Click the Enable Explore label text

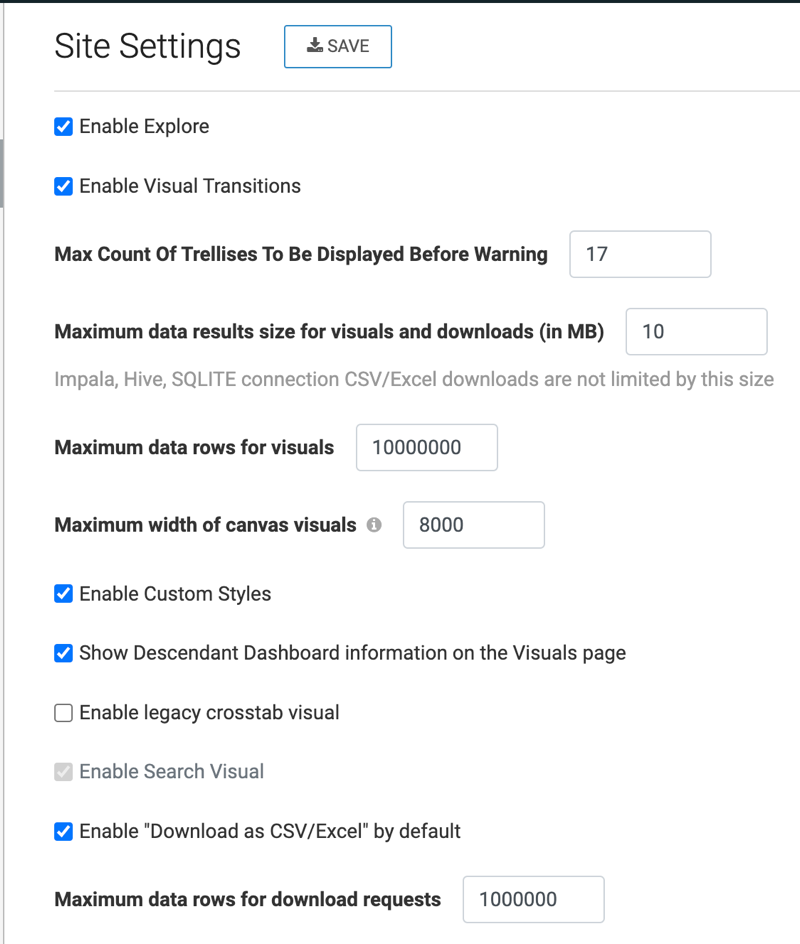pyautogui.click(x=144, y=126)
